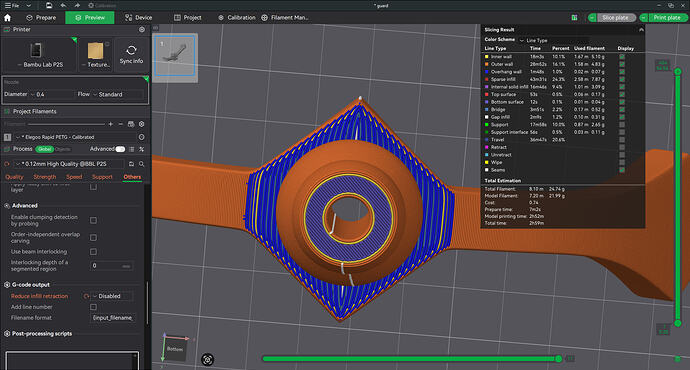Undo the last action arrow
Image resolution: width=690 pixels, height=370 pixels.
(63, 5)
